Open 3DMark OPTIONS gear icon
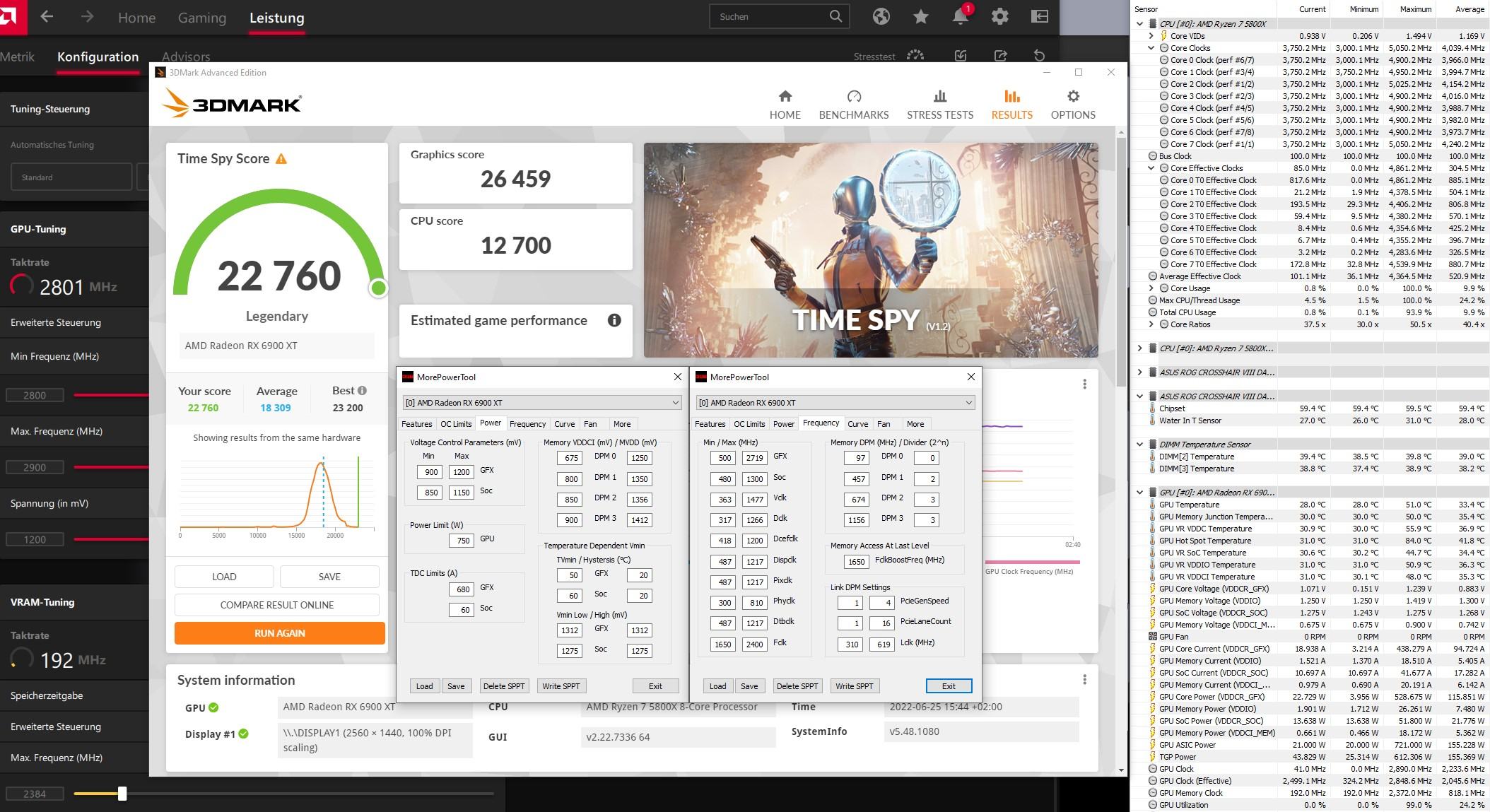Image resolution: width=1490 pixels, height=812 pixels. tap(1073, 96)
